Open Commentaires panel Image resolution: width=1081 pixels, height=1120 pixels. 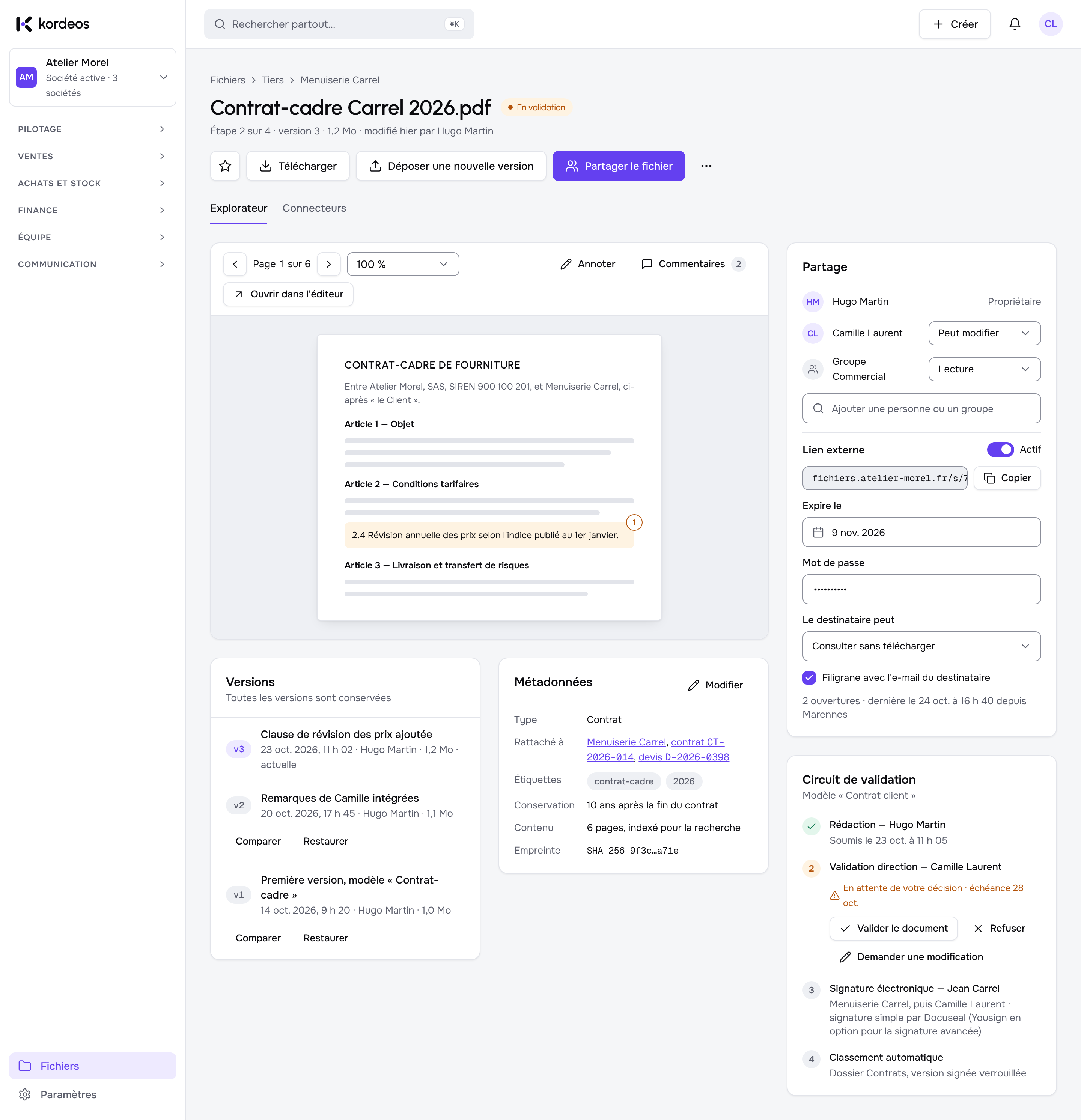point(693,264)
